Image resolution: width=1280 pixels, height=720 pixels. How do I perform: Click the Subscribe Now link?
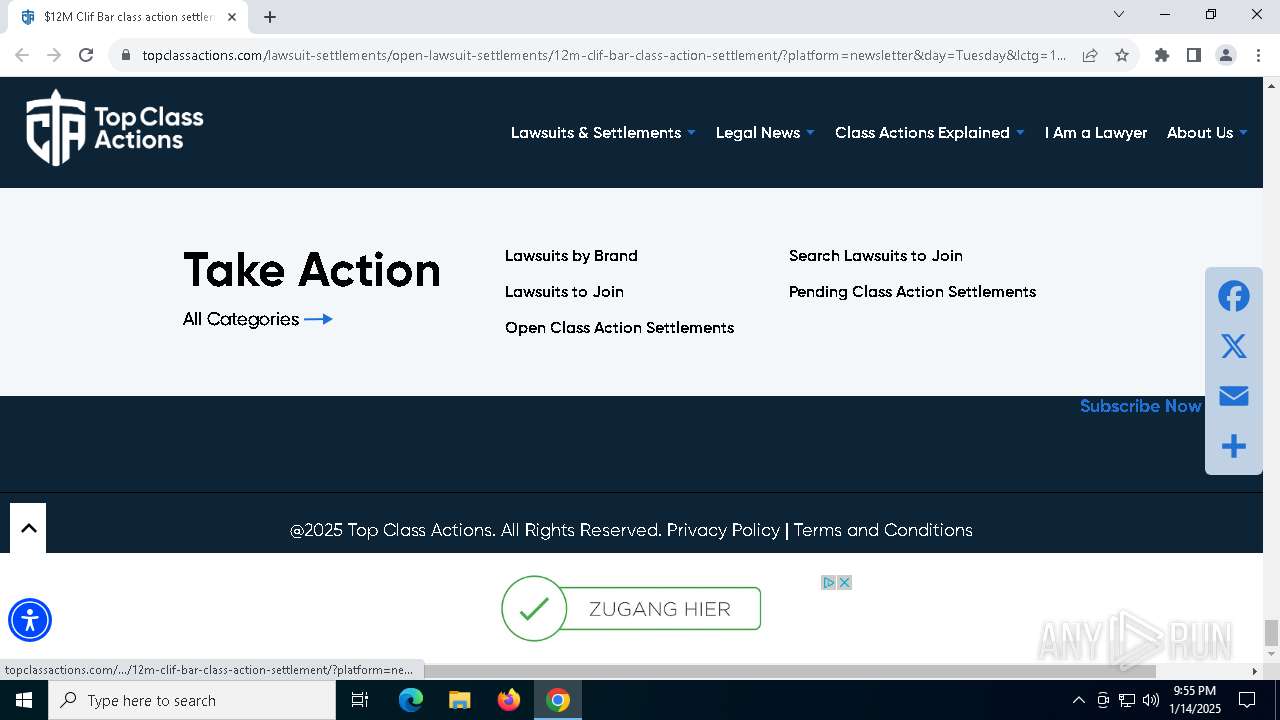tap(1140, 406)
